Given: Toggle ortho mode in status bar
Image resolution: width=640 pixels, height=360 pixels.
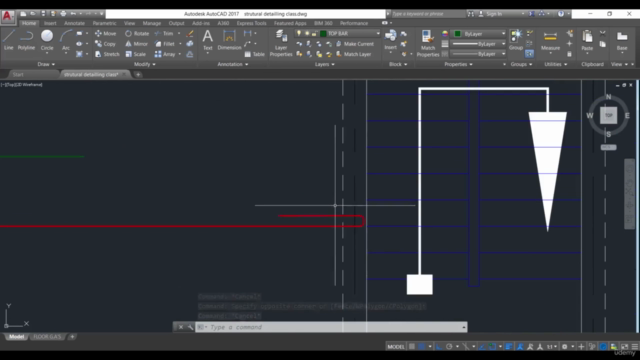Looking at the screenshot, I should (x=439, y=347).
